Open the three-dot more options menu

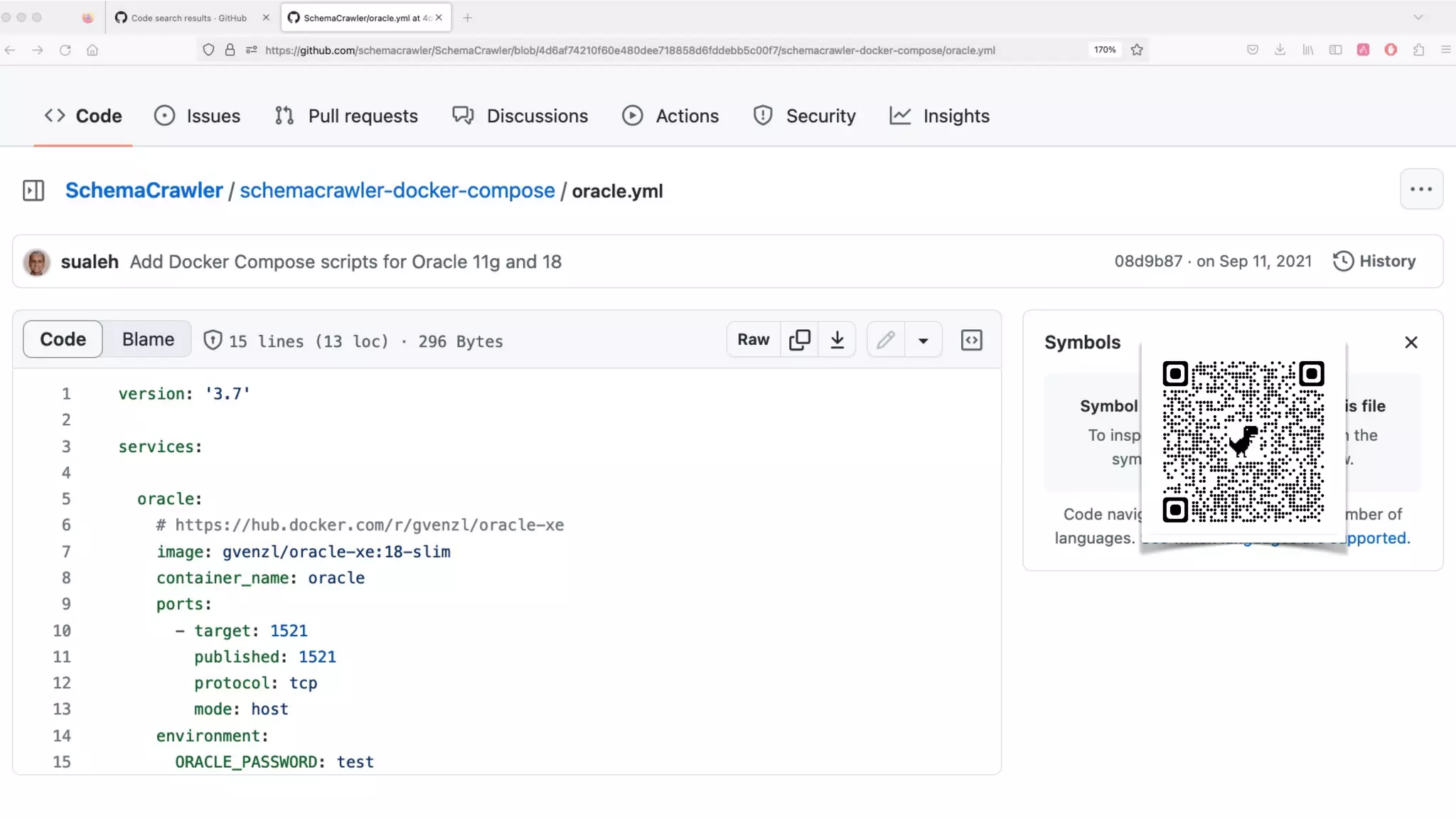tap(1420, 189)
